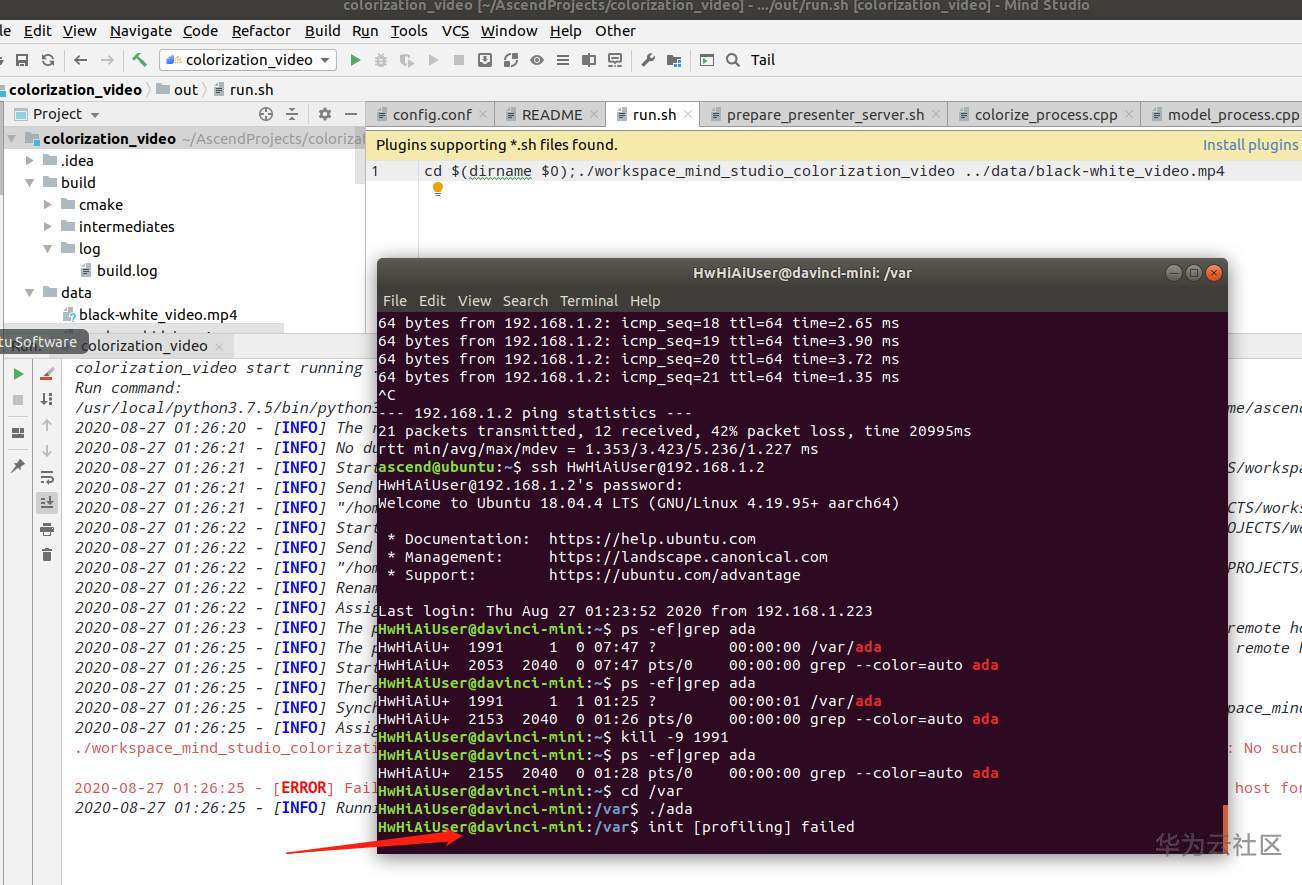Run colorization_video with green play button
Image resolution: width=1302 pixels, height=885 pixels.
click(x=355, y=60)
